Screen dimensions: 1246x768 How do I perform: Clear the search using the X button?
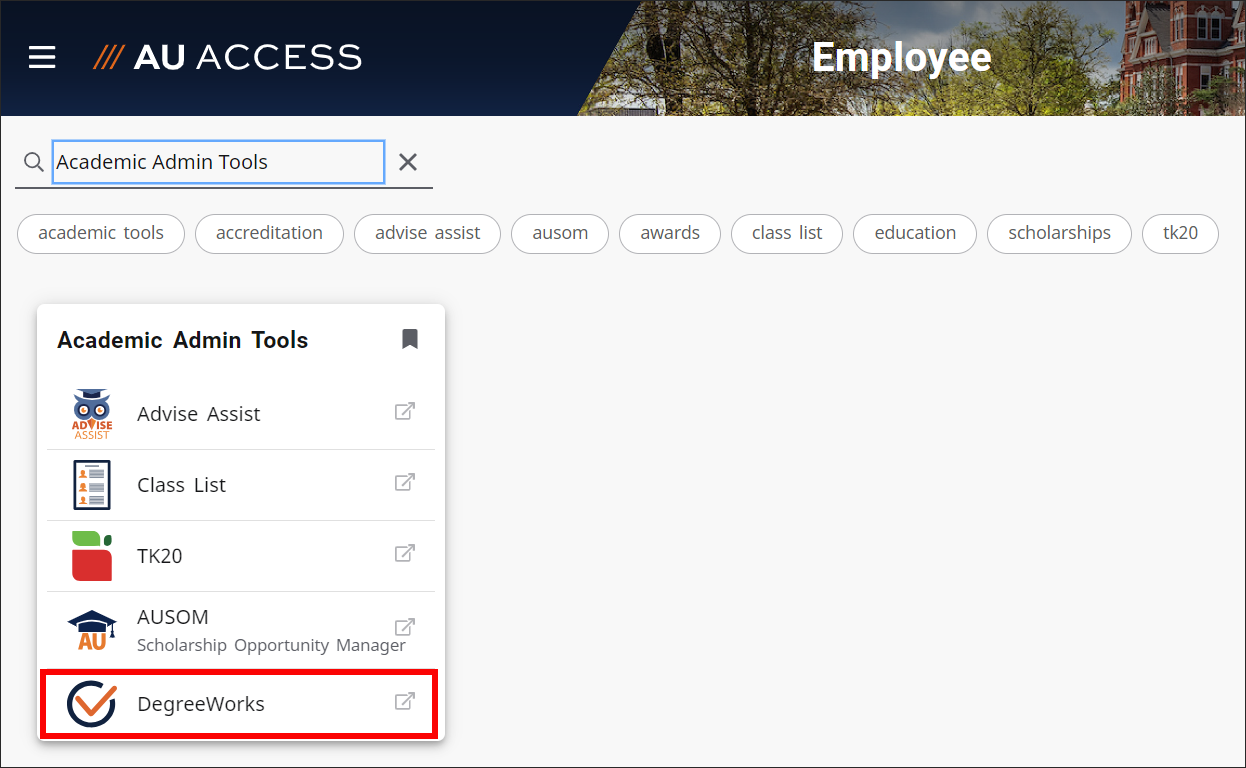pos(407,161)
